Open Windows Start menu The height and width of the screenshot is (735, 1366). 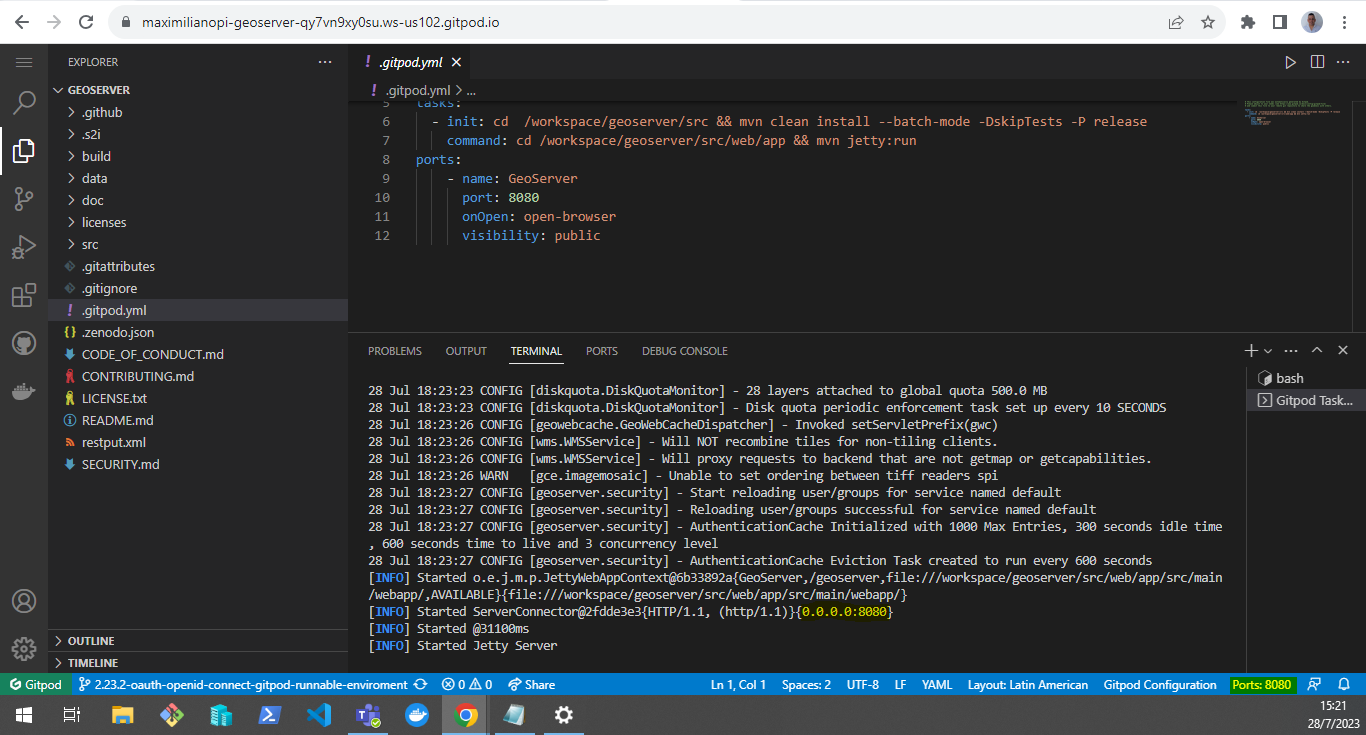pos(23,715)
